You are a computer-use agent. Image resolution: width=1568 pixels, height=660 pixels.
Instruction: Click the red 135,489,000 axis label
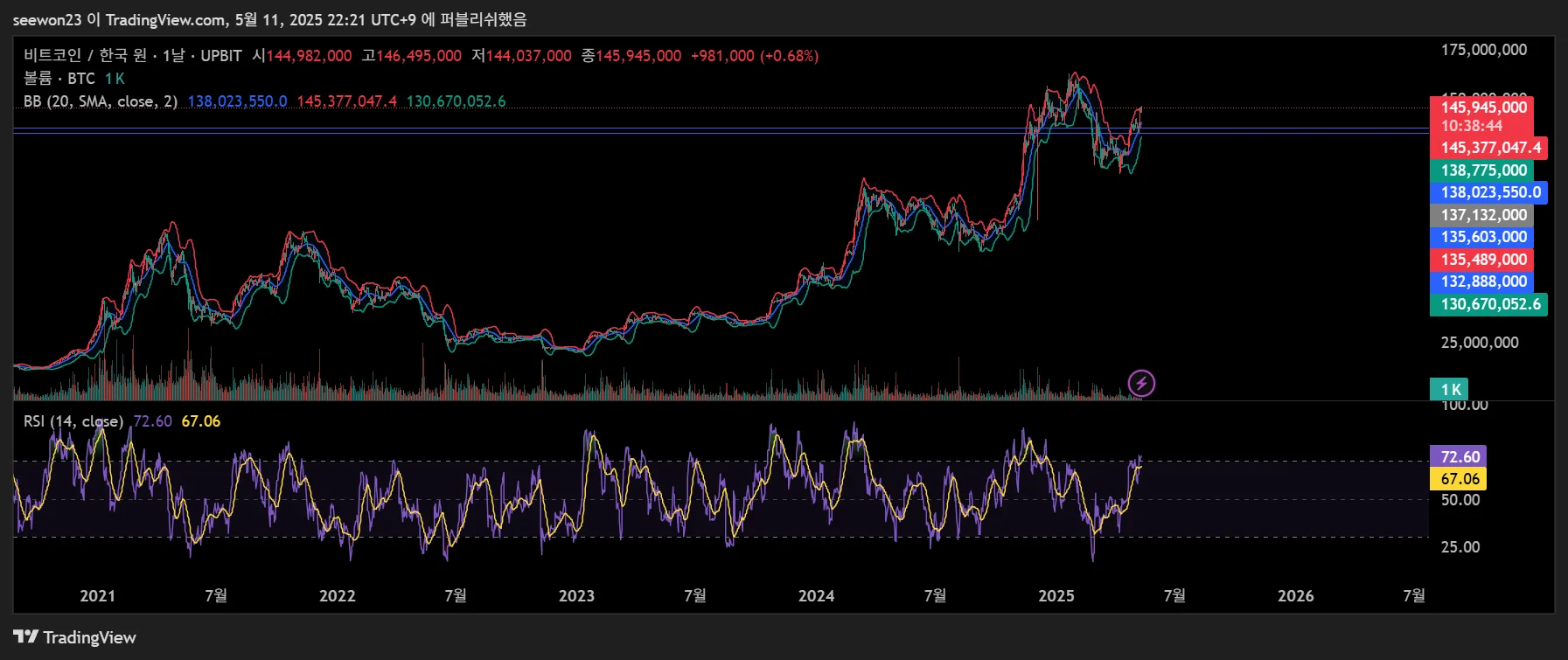click(x=1483, y=260)
